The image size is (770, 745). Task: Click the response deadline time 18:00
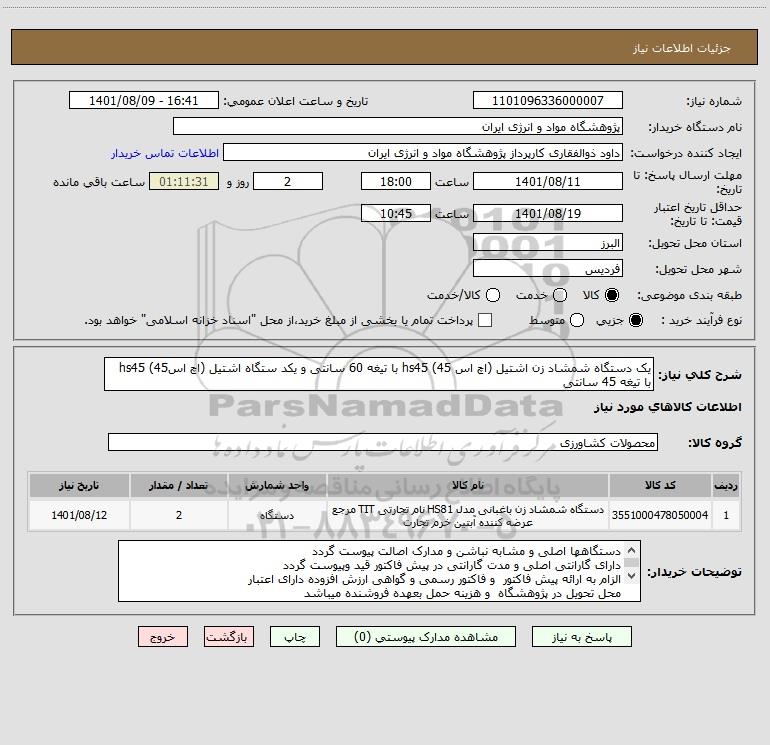[396, 181]
